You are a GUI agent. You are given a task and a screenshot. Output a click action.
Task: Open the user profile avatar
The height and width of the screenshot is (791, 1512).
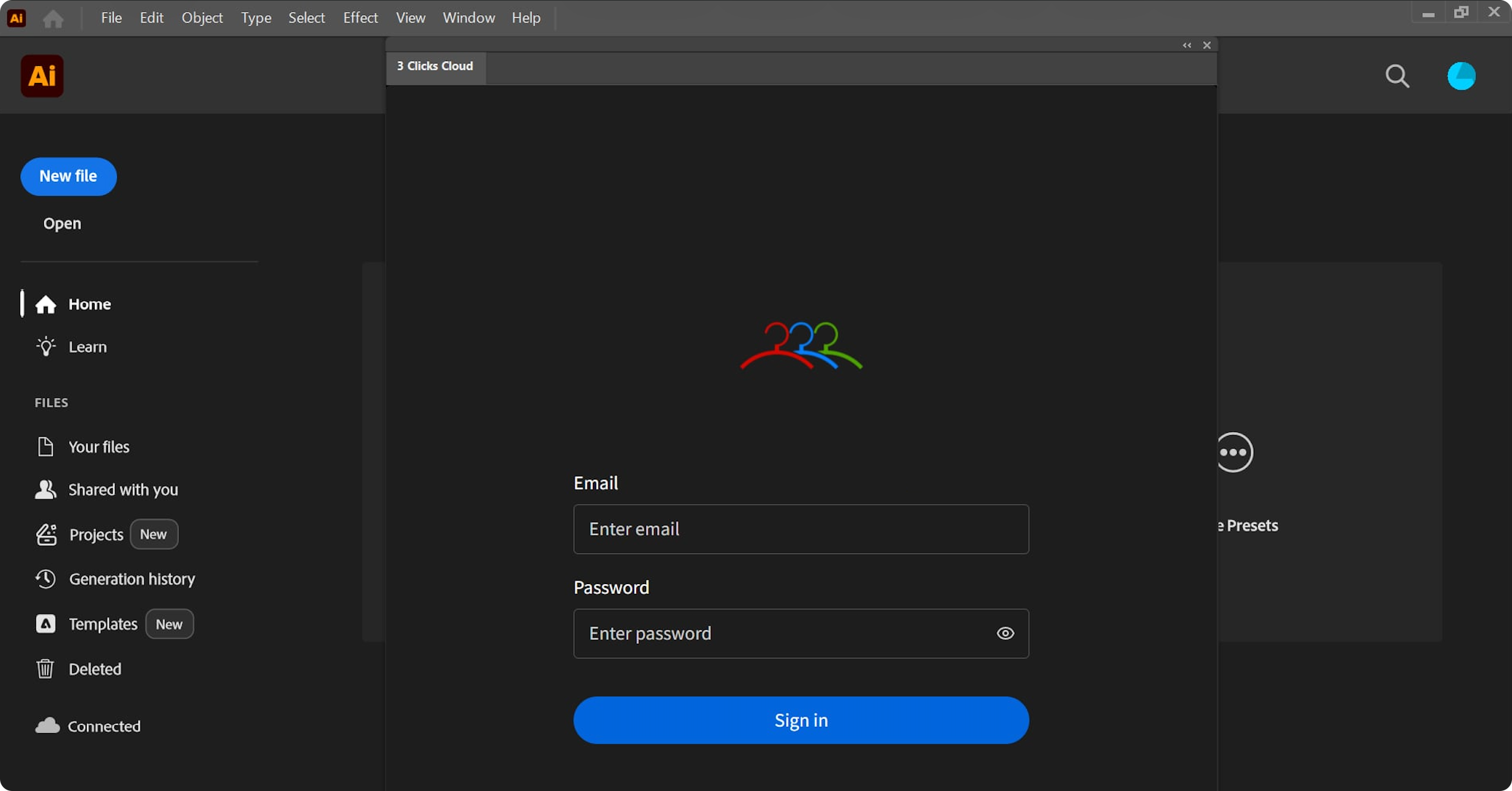coord(1461,76)
